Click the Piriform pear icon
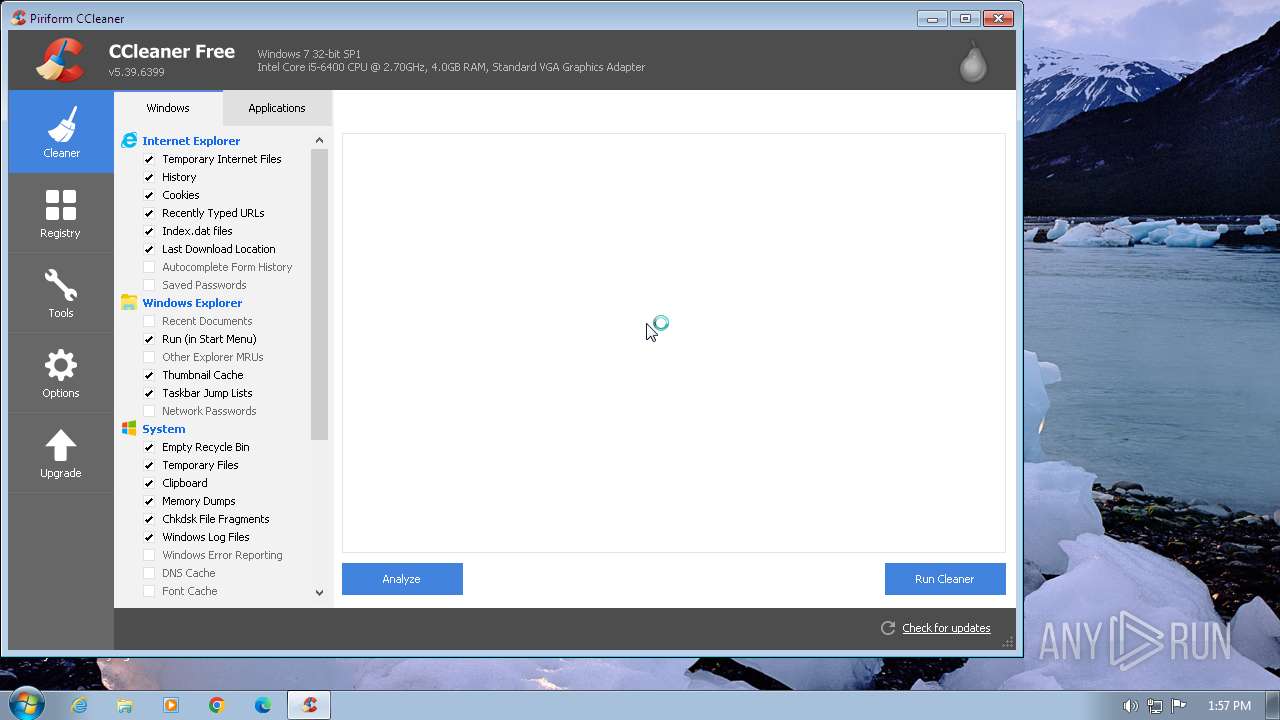The width and height of the screenshot is (1280, 720). tap(973, 61)
